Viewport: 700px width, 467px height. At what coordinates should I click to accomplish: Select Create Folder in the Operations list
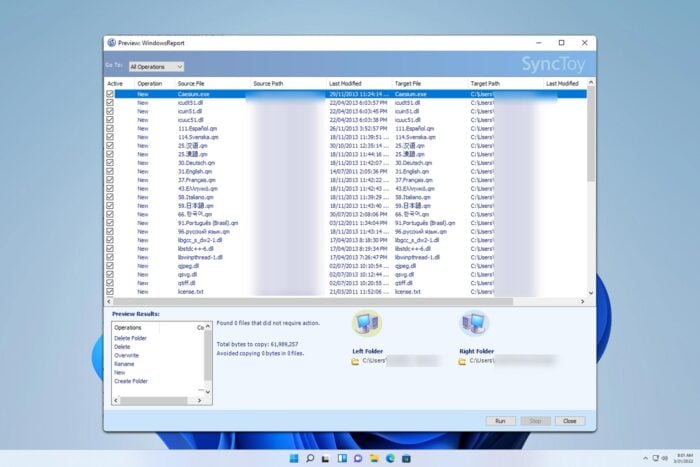coord(130,381)
